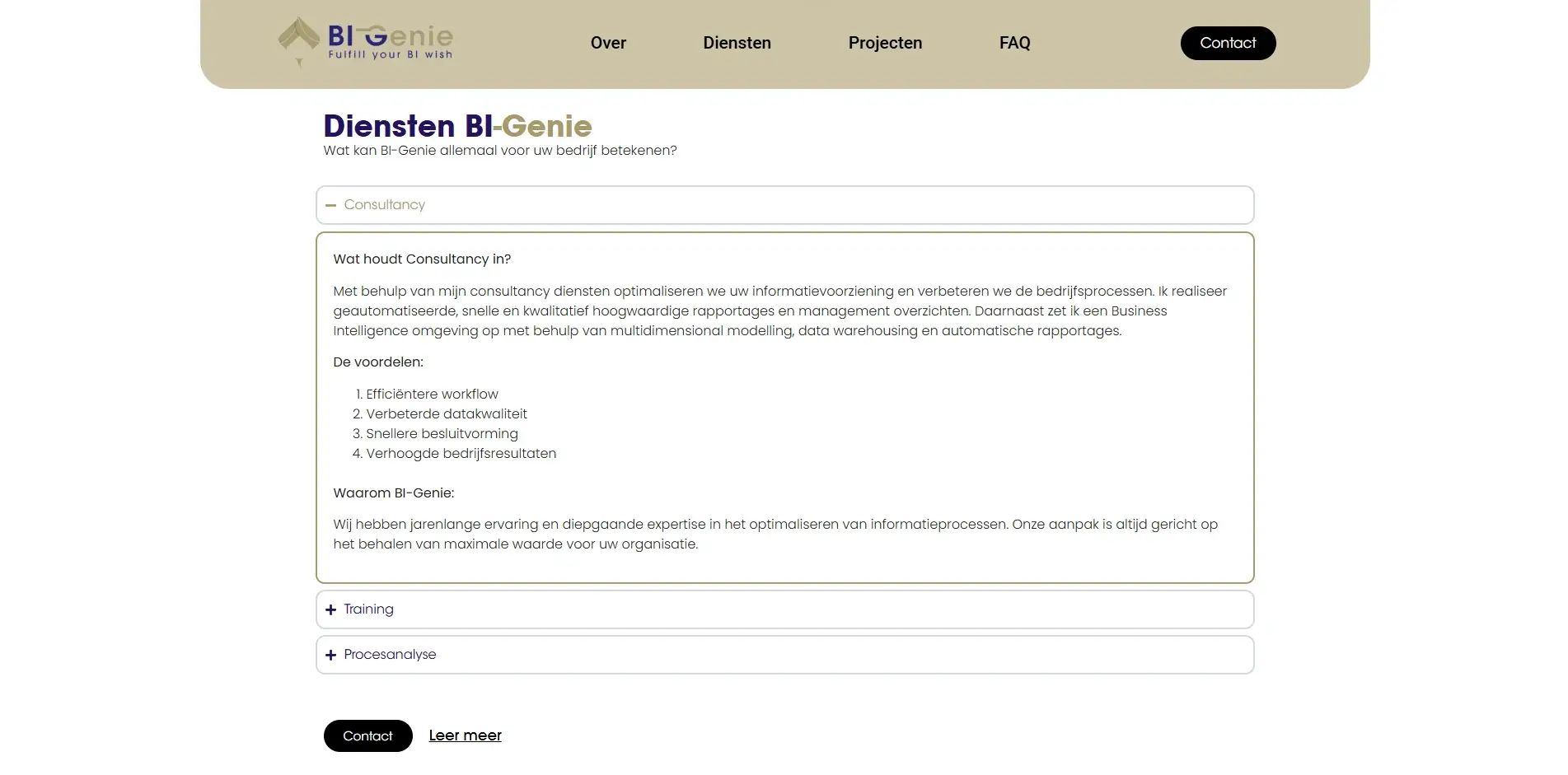Click the 'Fulfill your BI wish' tagline

coord(391,55)
